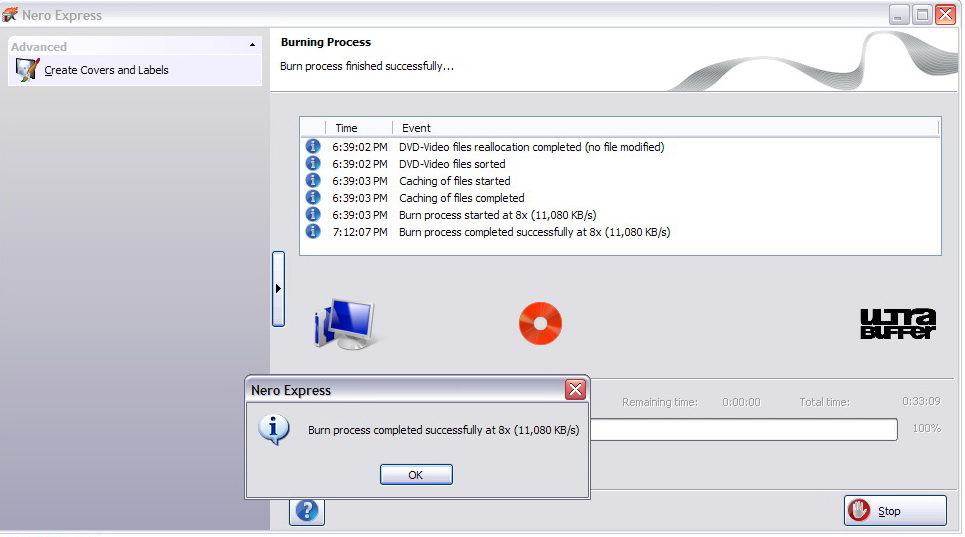Click the burn progress bar
The width and height of the screenshot is (965, 537).
click(x=743, y=429)
